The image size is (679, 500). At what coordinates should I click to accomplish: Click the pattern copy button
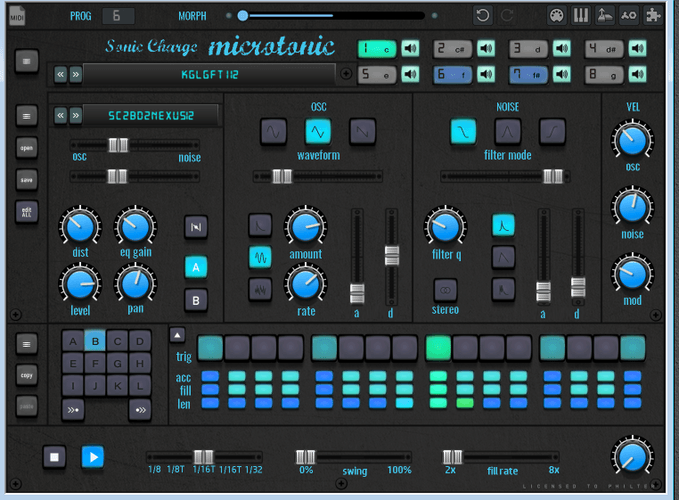(27, 376)
